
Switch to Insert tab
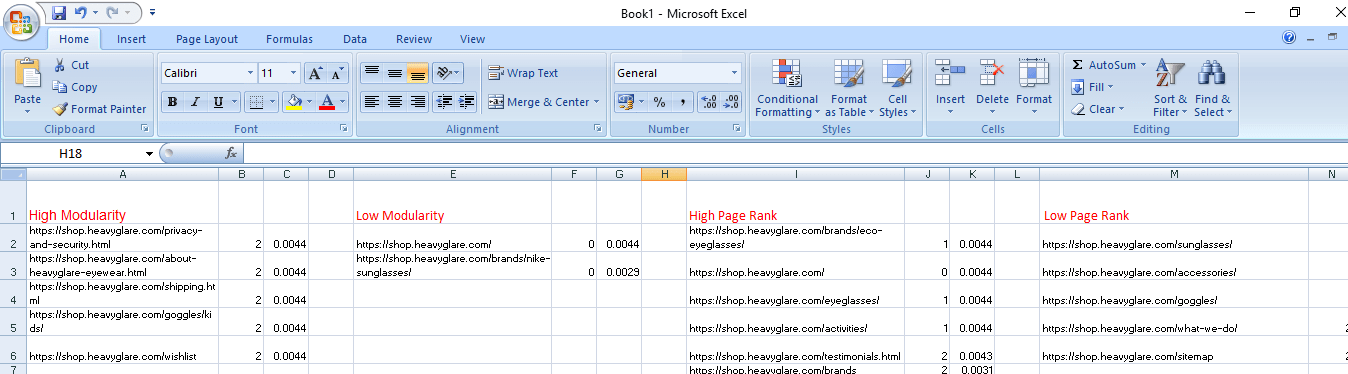[x=131, y=39]
